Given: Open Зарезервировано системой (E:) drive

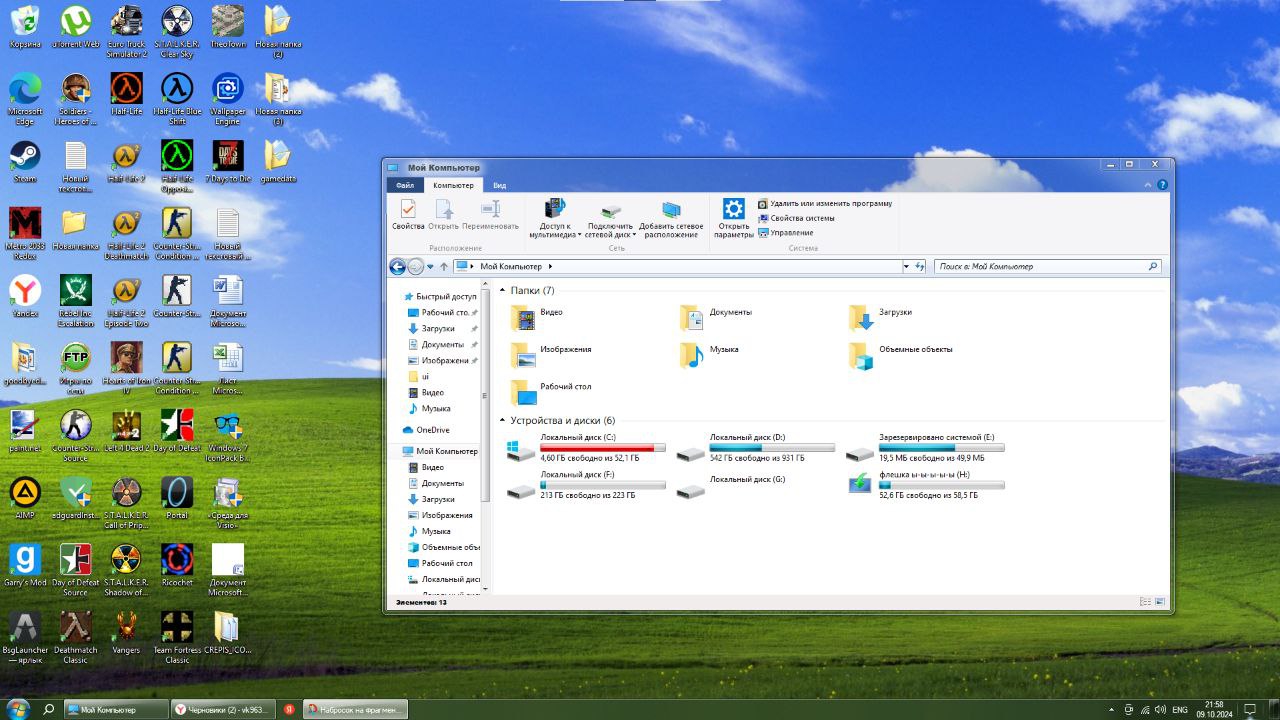Looking at the screenshot, I should (x=925, y=447).
